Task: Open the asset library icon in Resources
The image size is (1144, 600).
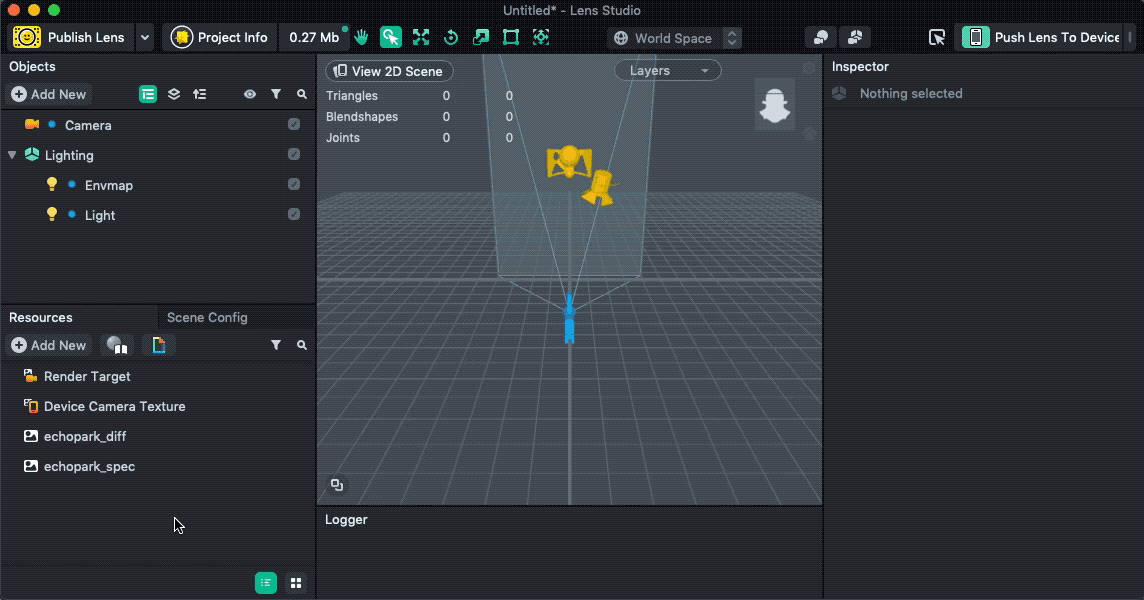Action: tap(117, 345)
